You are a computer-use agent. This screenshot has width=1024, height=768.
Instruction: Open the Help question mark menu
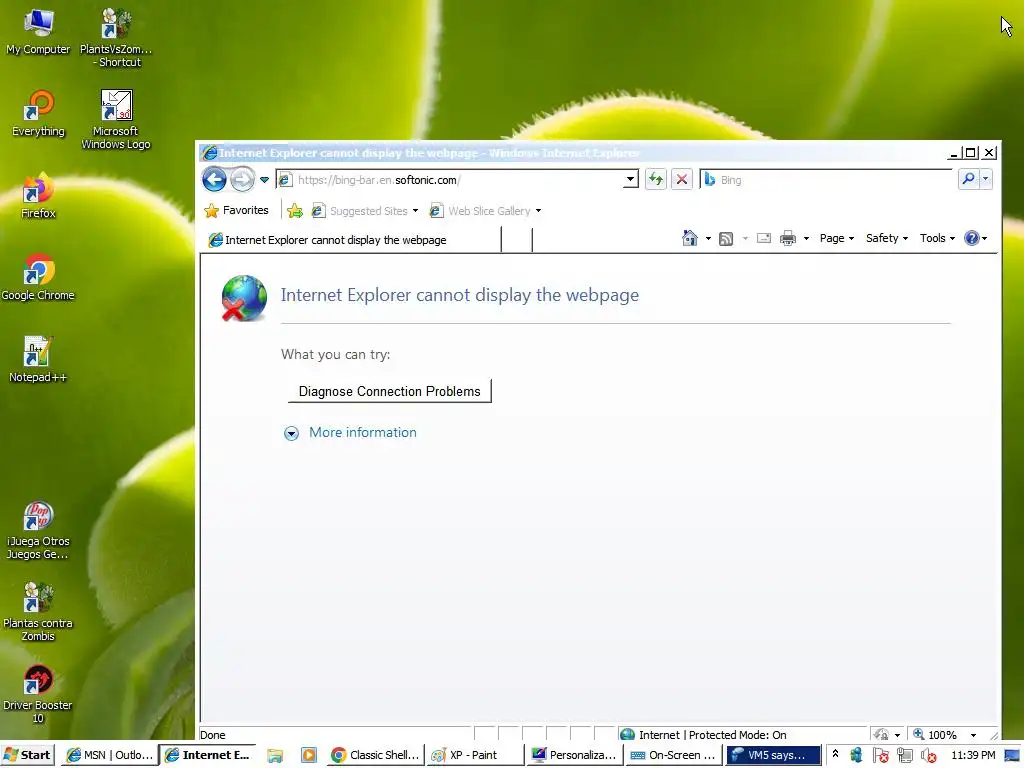(x=975, y=238)
